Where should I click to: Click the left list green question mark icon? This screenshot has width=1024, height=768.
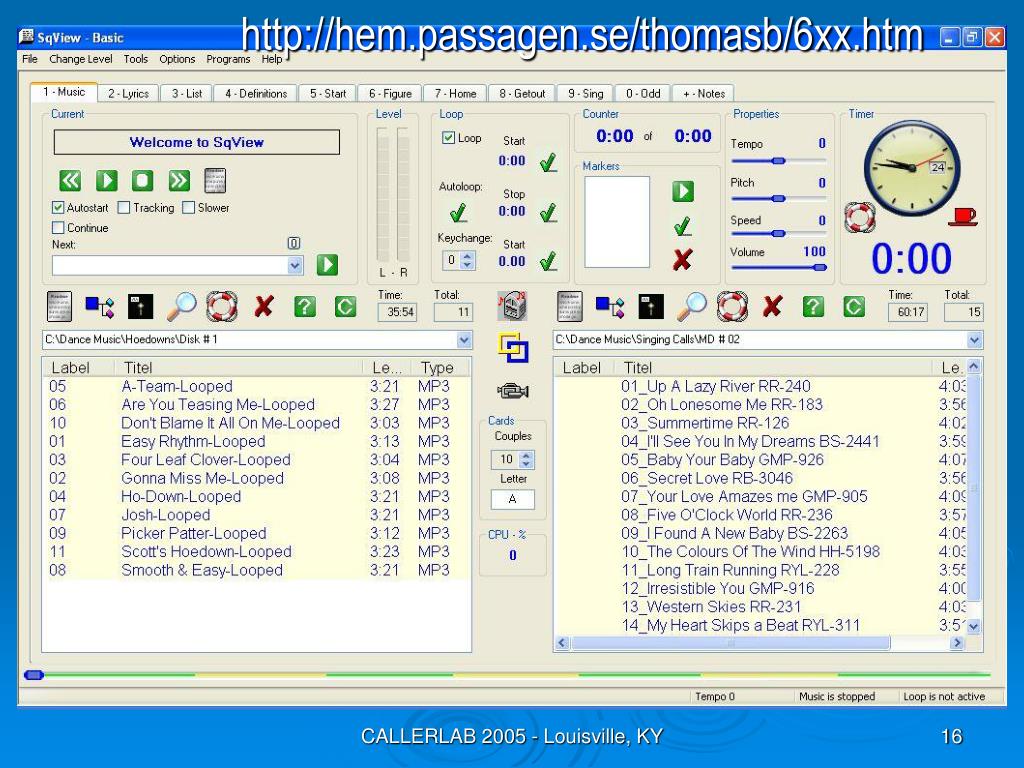click(305, 306)
